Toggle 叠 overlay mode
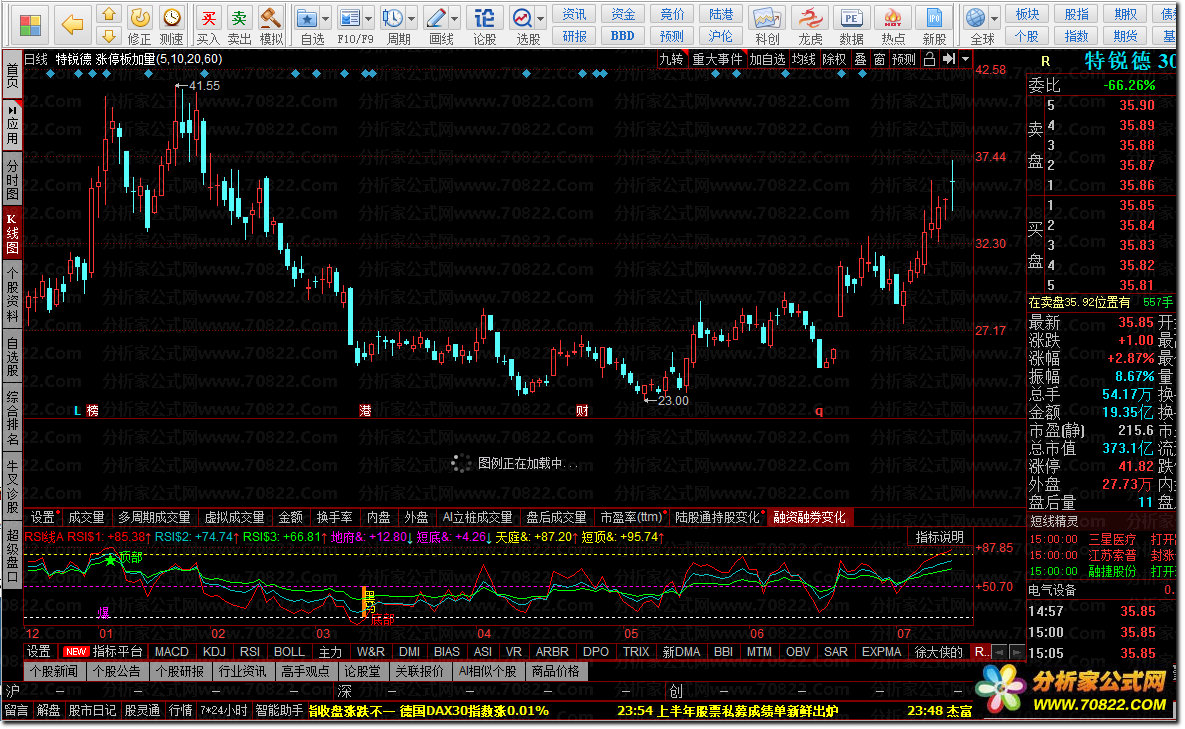The image size is (1185, 729). tap(860, 59)
